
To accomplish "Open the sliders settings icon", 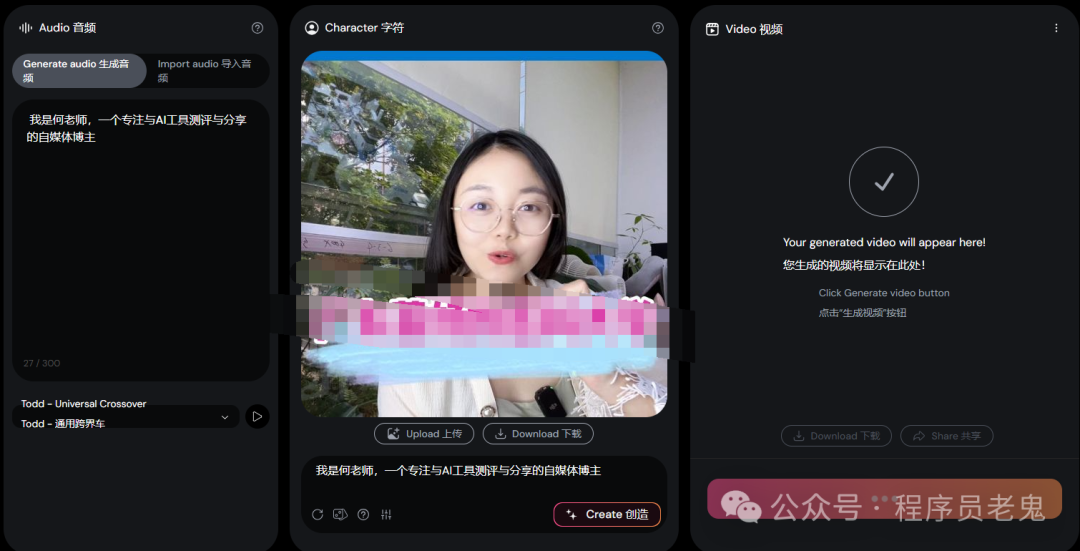I will point(386,514).
